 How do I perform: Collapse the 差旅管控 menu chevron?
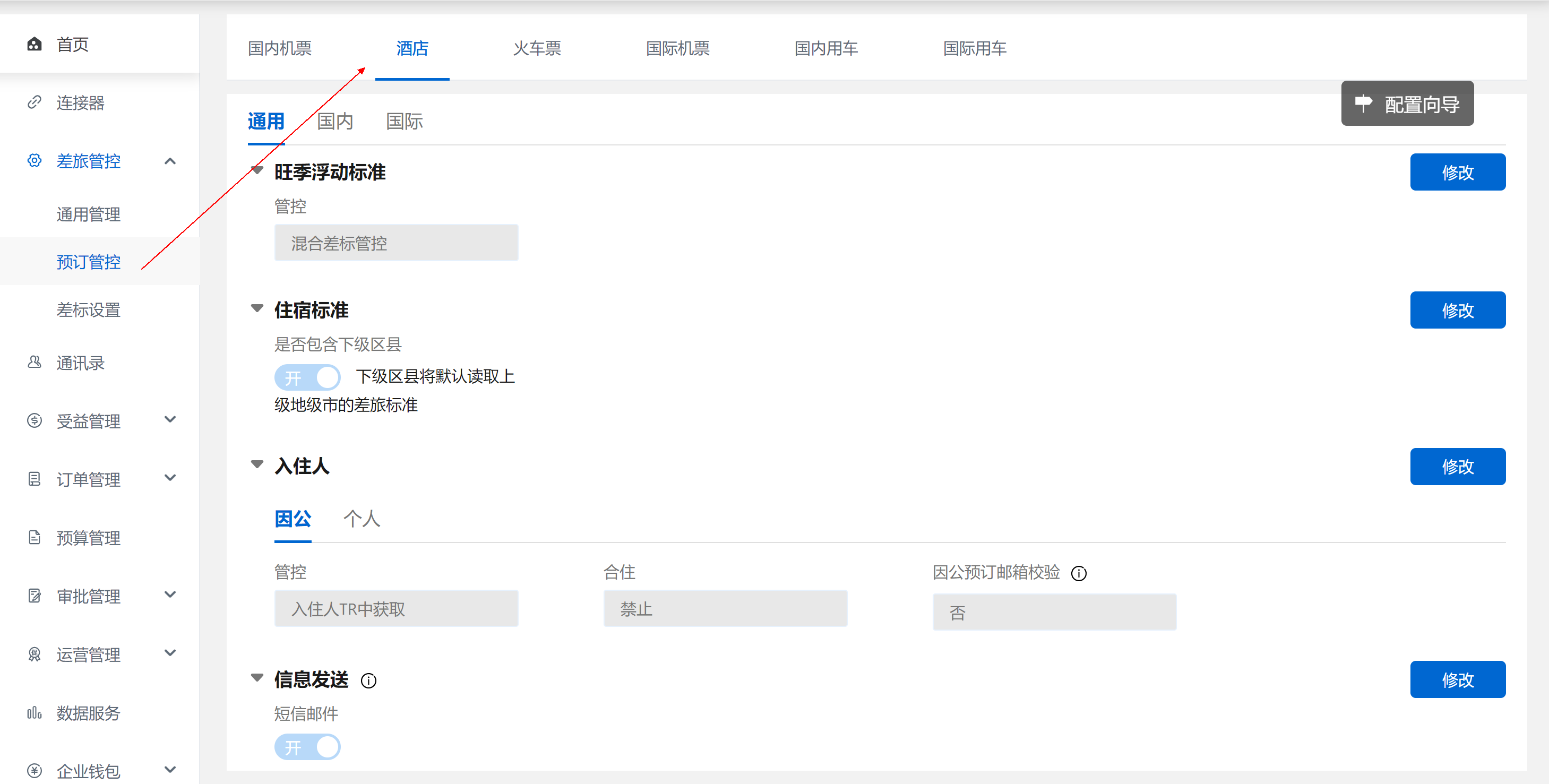pos(170,161)
